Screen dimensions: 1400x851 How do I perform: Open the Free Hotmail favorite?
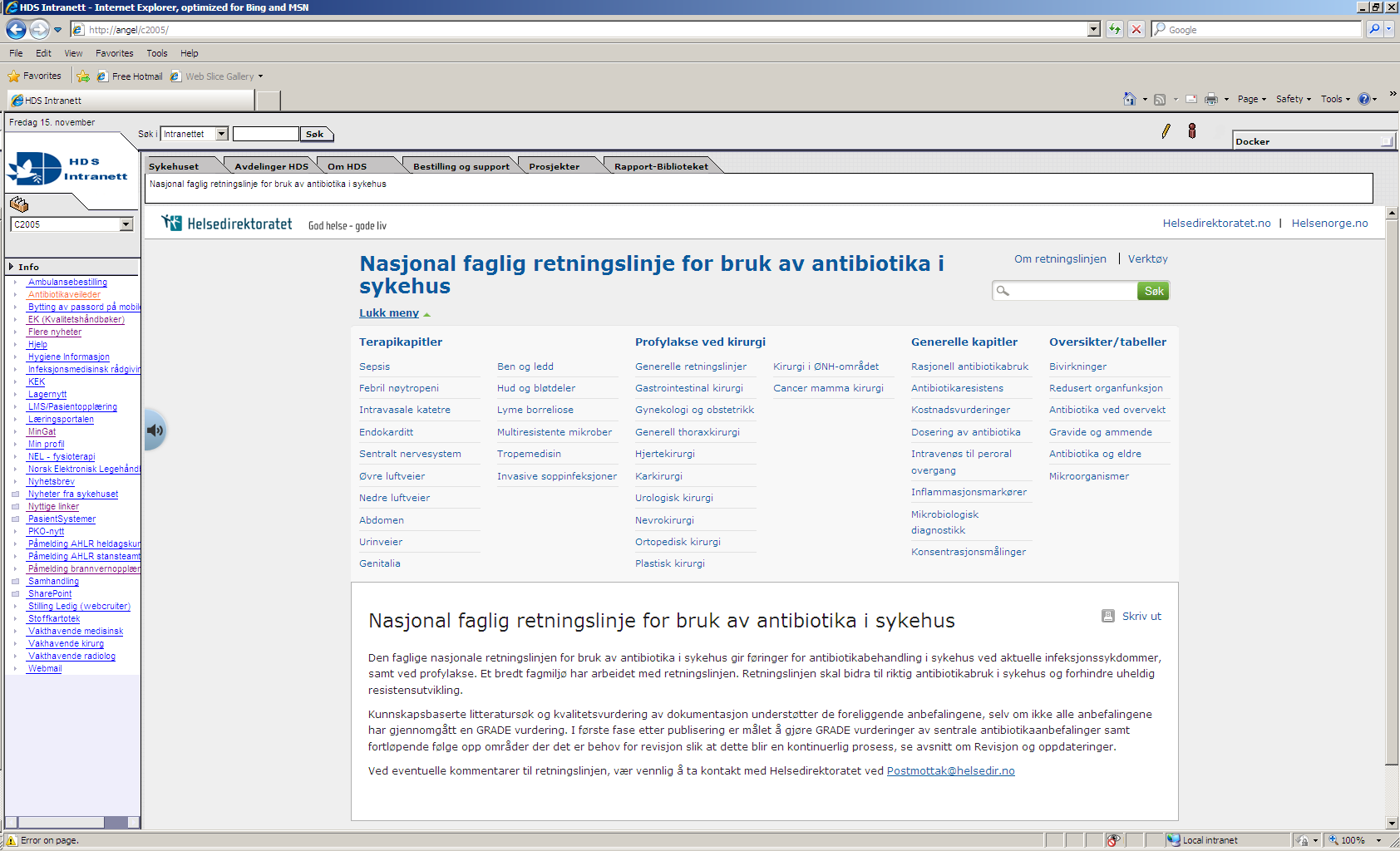130,76
